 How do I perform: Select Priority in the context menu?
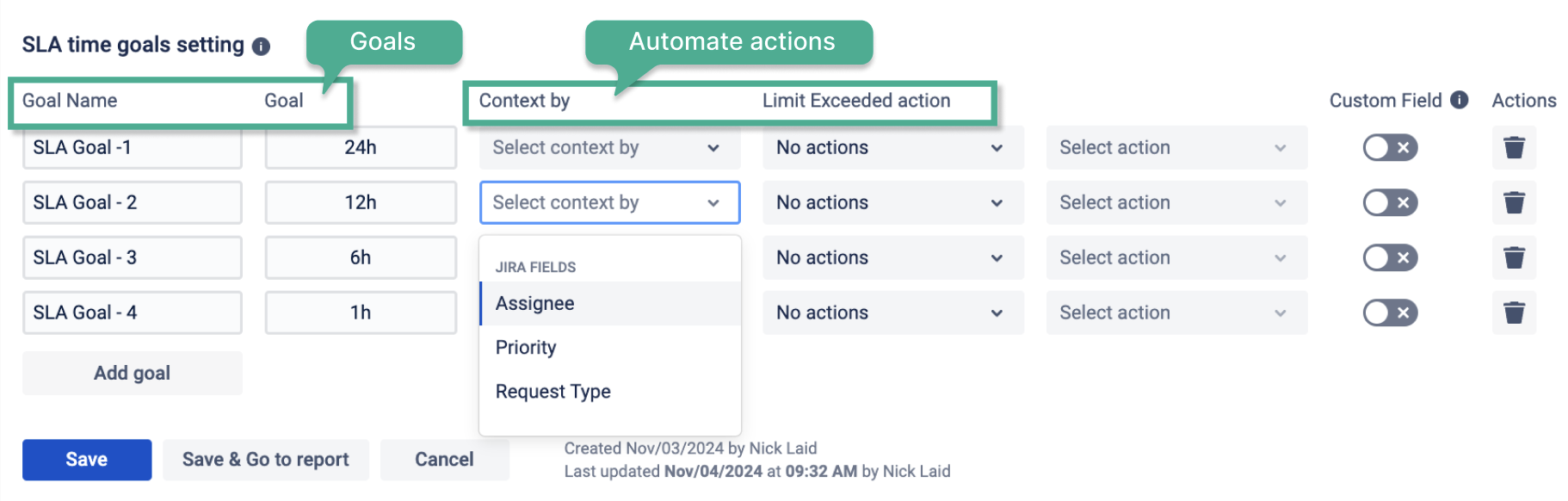pos(526,348)
